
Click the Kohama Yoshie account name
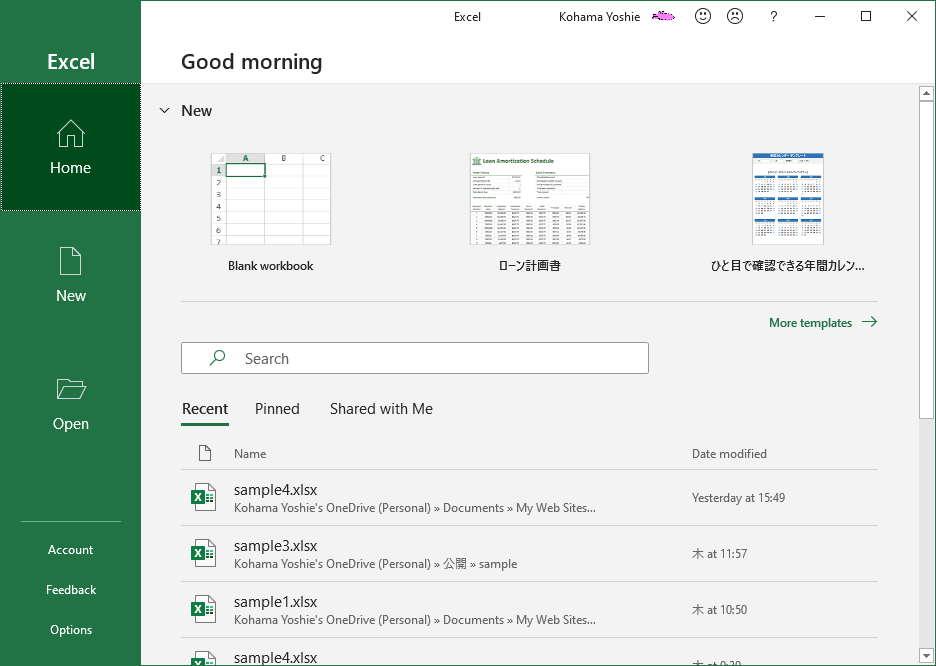[x=599, y=17]
